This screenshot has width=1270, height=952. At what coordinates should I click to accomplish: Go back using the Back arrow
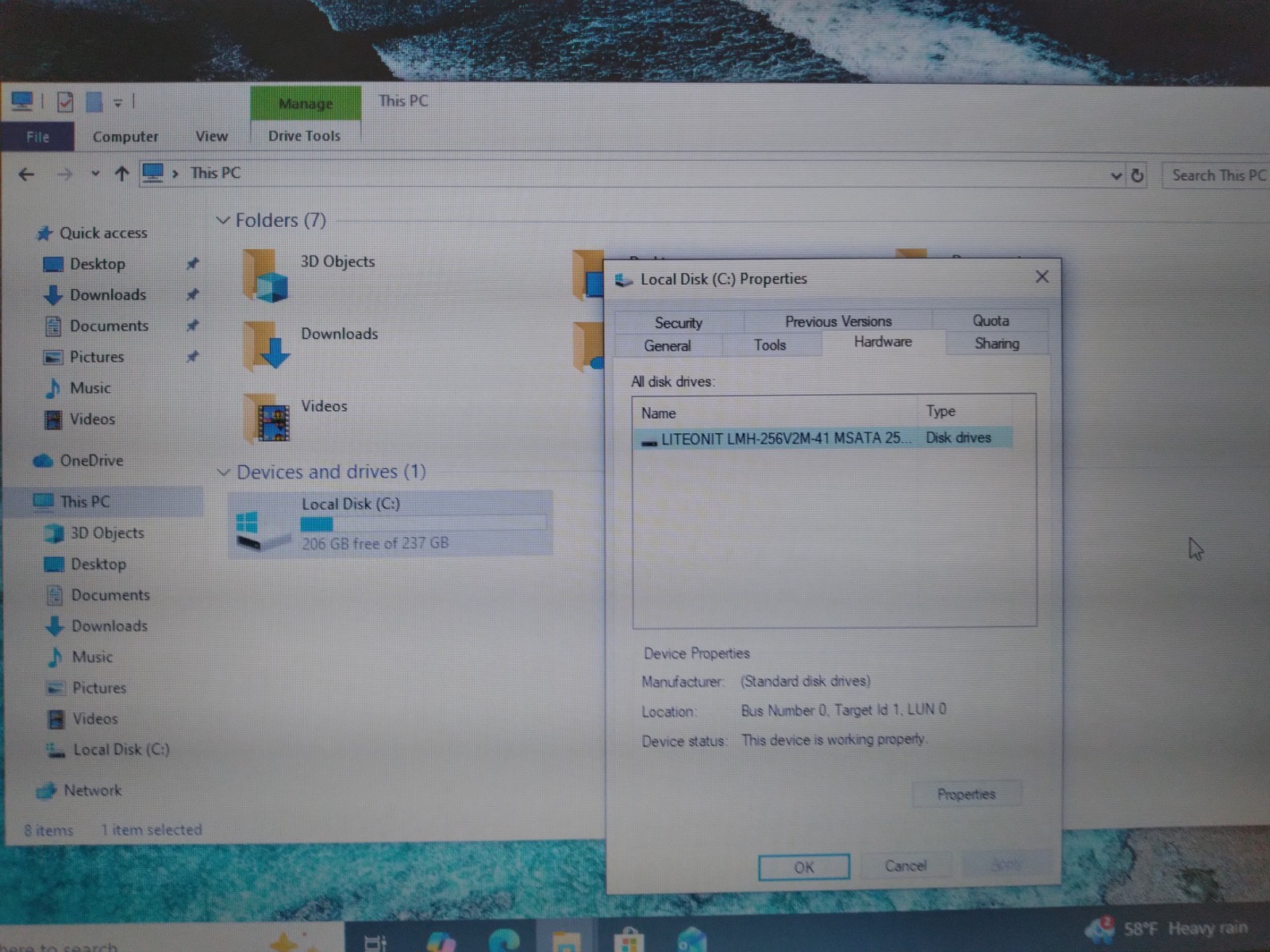point(26,174)
